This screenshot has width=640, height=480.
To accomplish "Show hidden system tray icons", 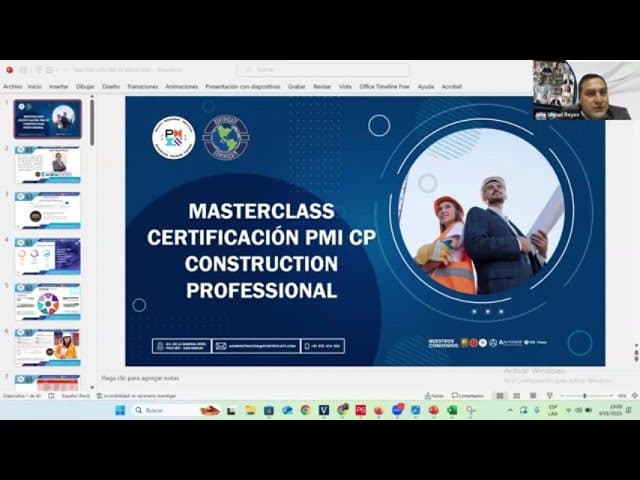I will tap(510, 410).
